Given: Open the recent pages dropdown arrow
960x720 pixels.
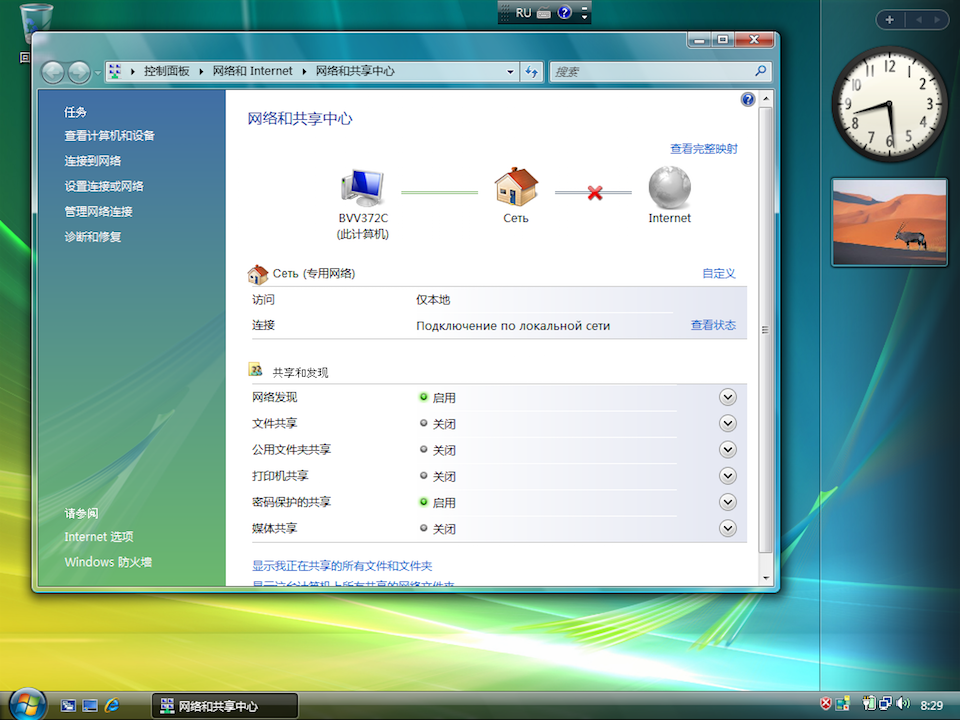Looking at the screenshot, I should tap(97, 73).
